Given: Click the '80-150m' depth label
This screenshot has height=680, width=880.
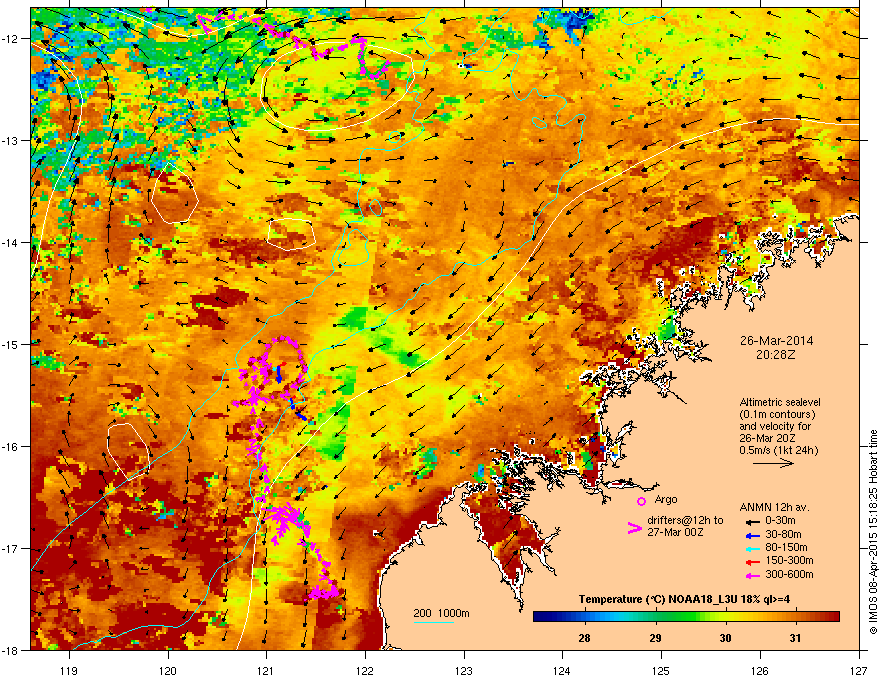Looking at the screenshot, I should coord(786,547).
